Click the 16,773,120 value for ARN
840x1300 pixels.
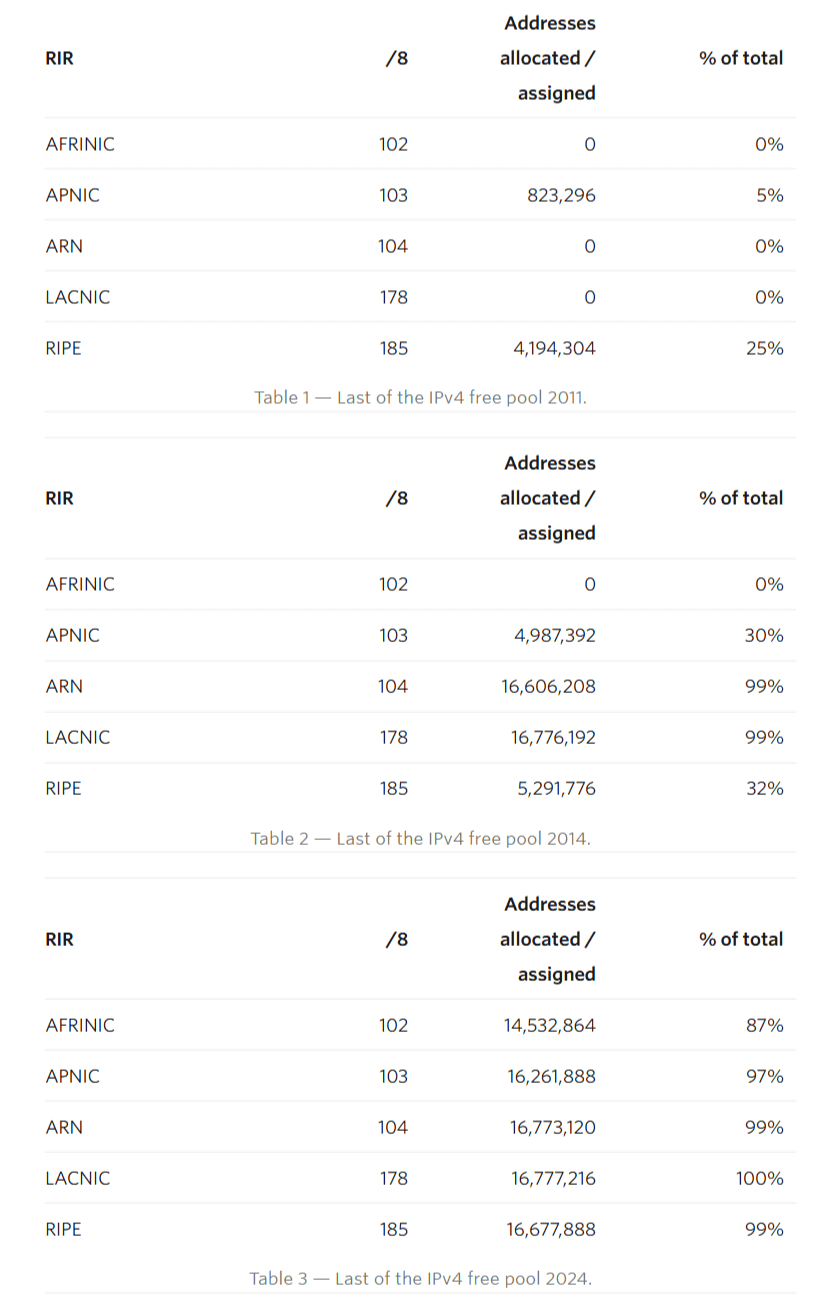(x=552, y=1127)
